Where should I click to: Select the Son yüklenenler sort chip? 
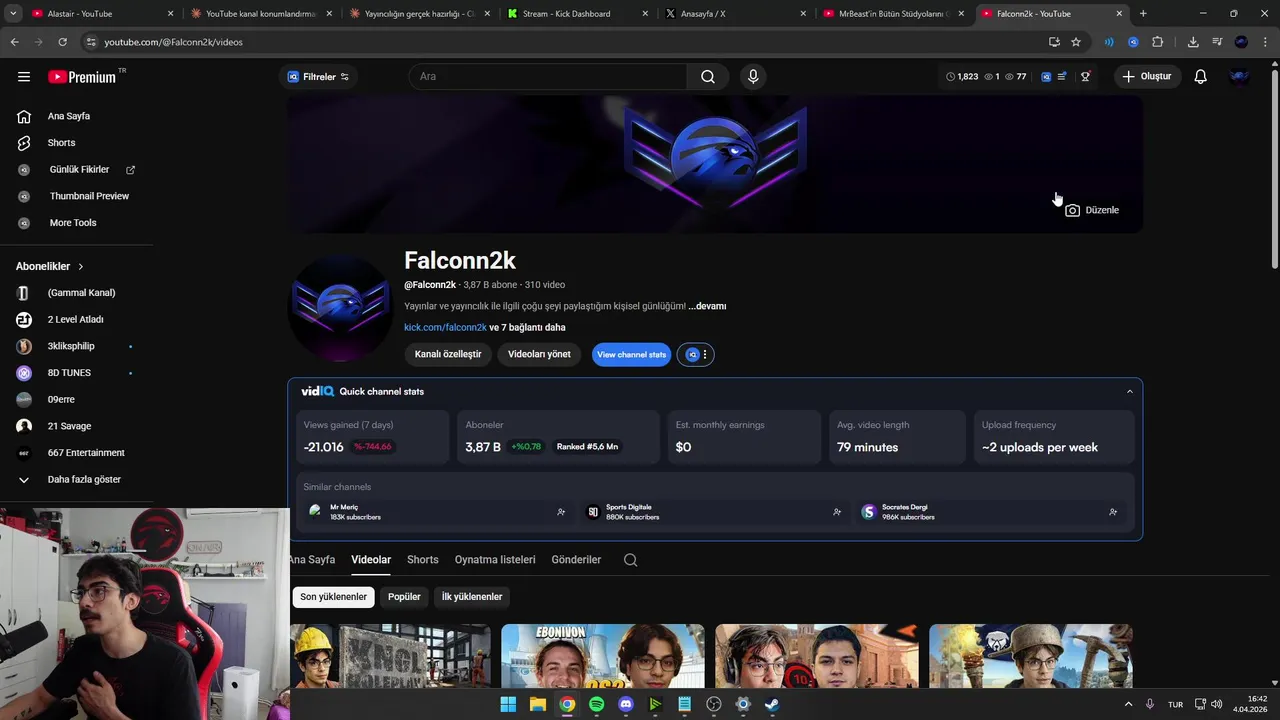click(334, 597)
